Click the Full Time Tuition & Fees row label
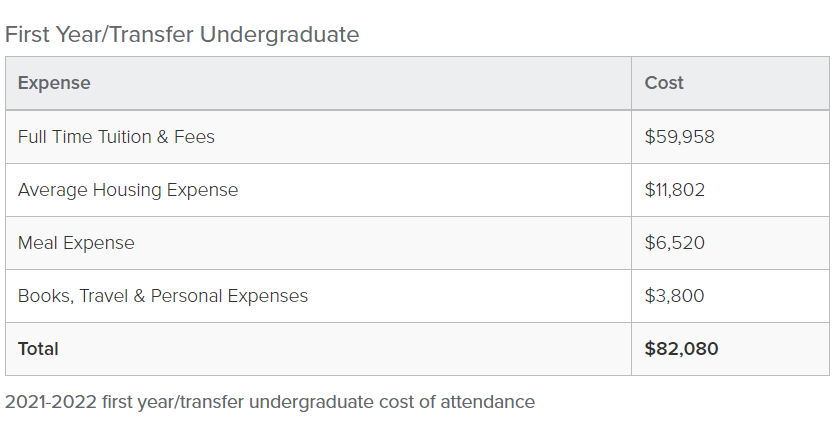 click(x=116, y=137)
